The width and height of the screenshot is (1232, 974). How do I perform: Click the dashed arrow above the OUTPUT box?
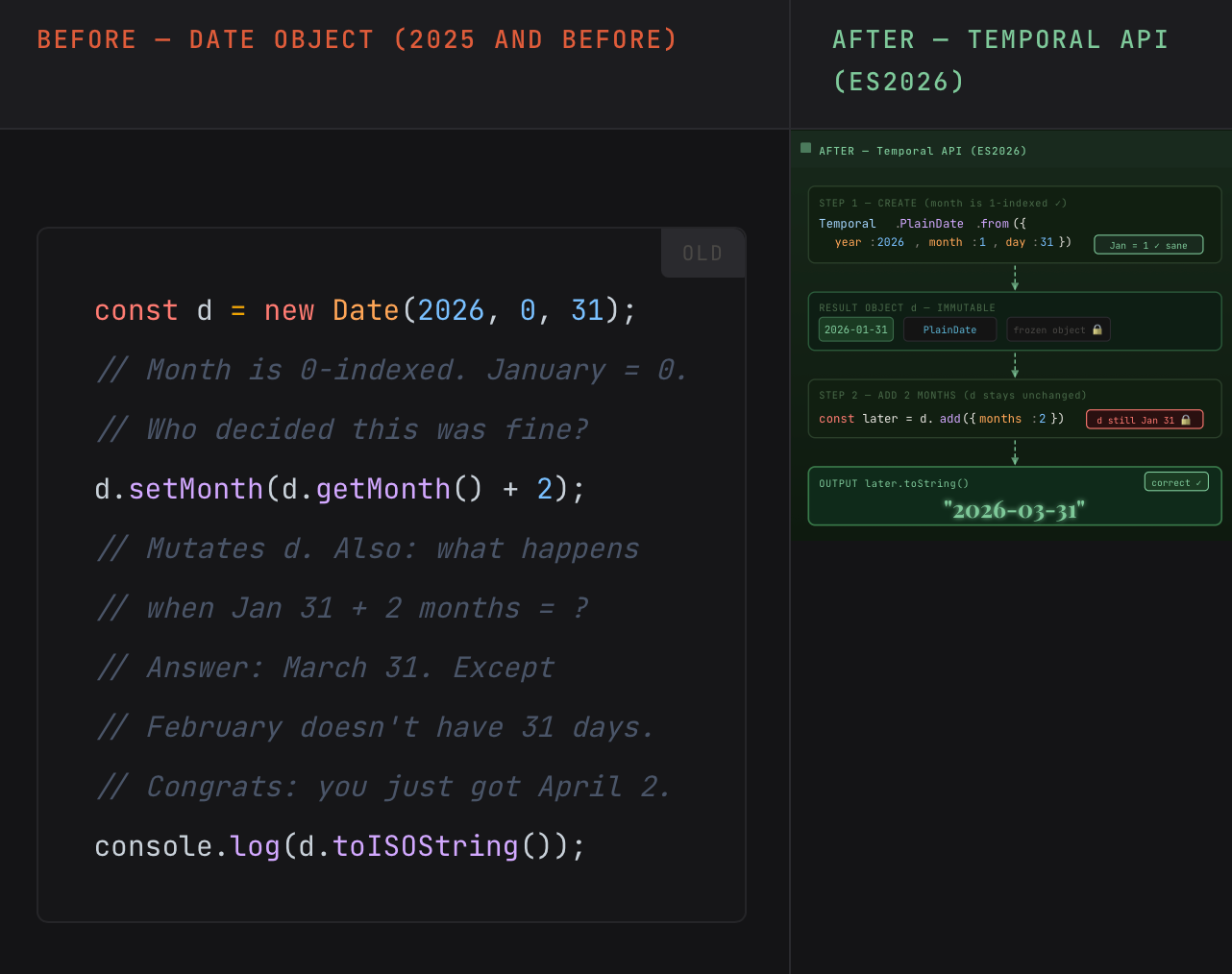point(1015,452)
